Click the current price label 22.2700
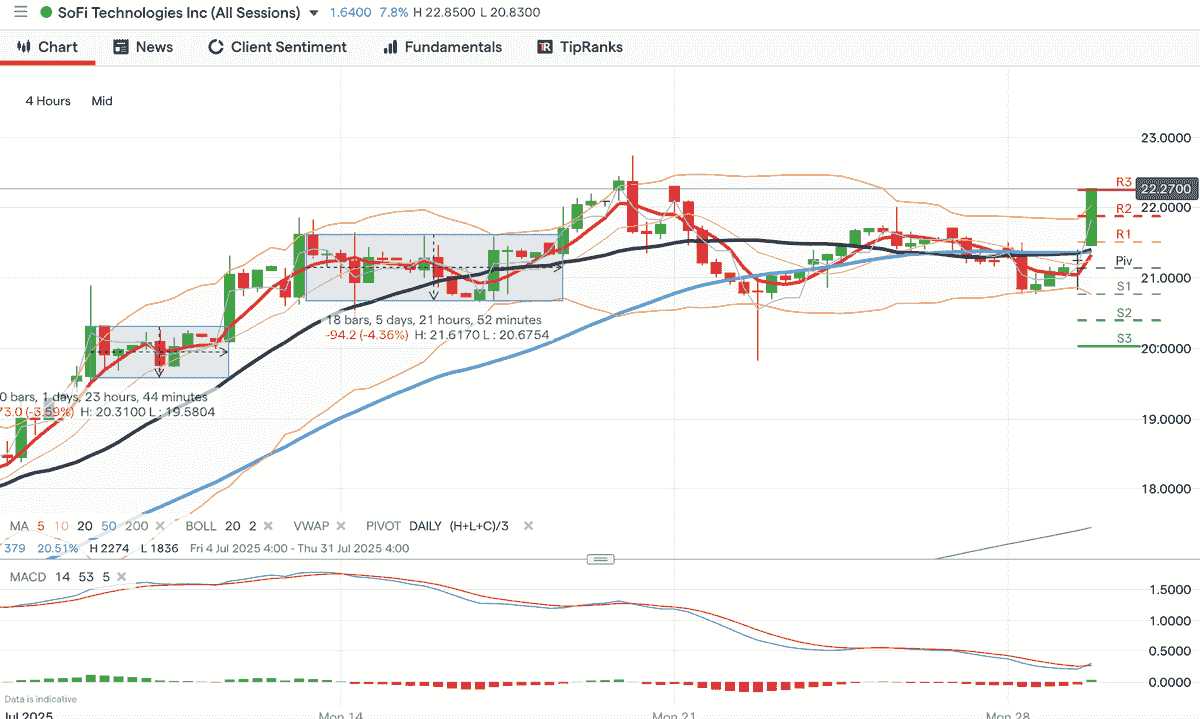 point(1166,189)
